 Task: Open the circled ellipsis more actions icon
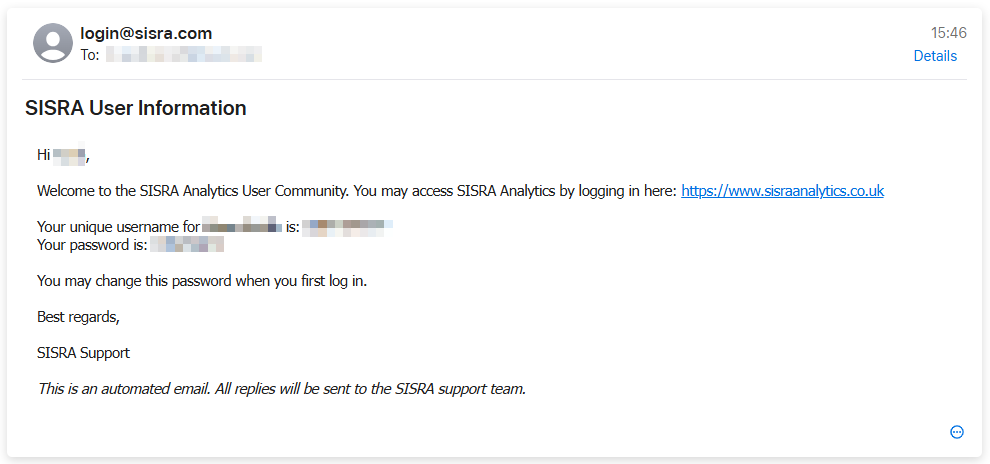(957, 432)
